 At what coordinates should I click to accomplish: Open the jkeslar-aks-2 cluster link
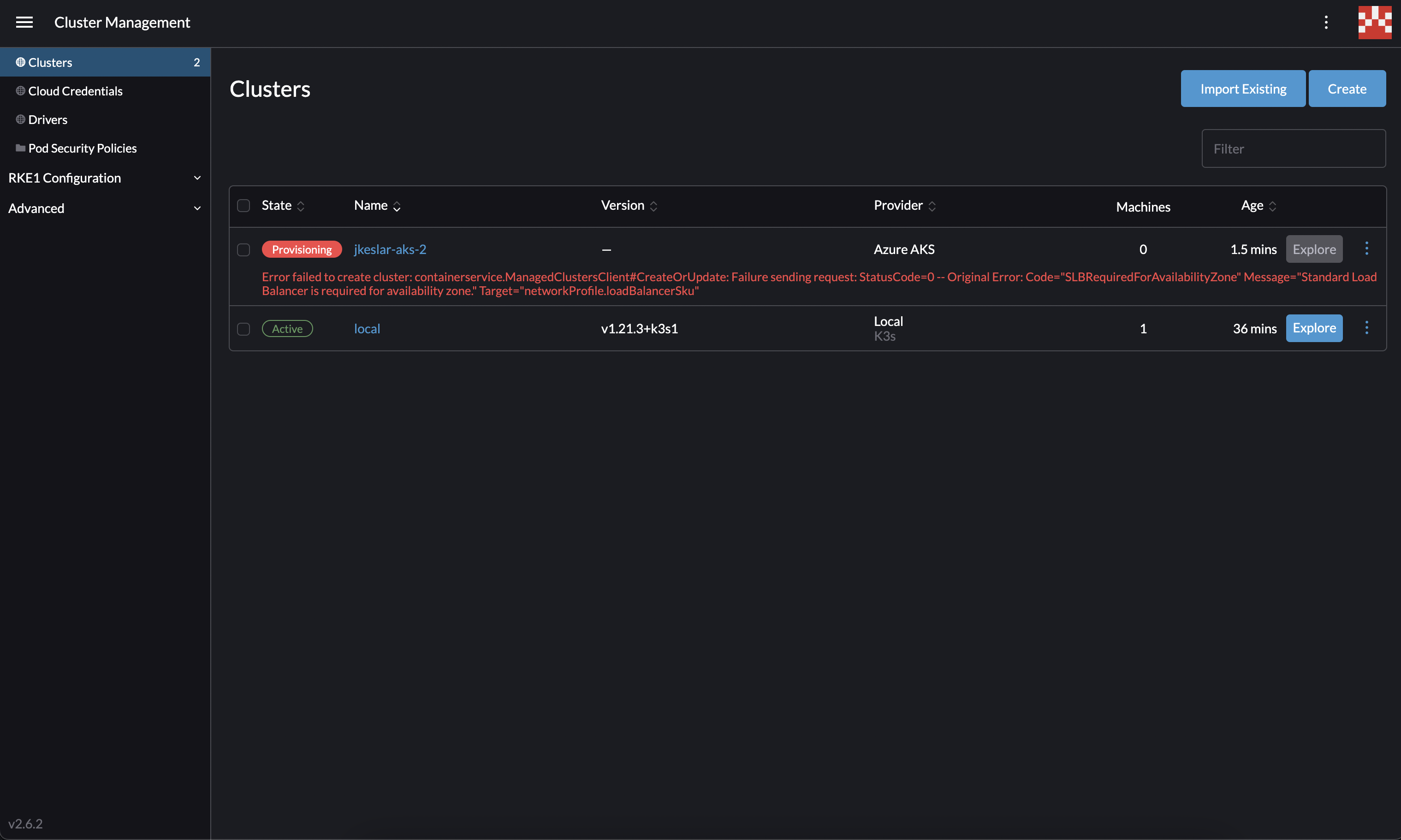390,249
